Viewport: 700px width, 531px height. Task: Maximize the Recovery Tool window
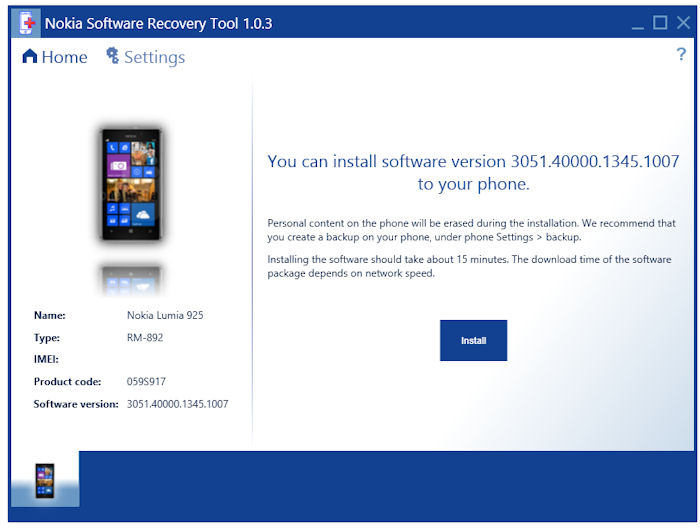point(660,22)
